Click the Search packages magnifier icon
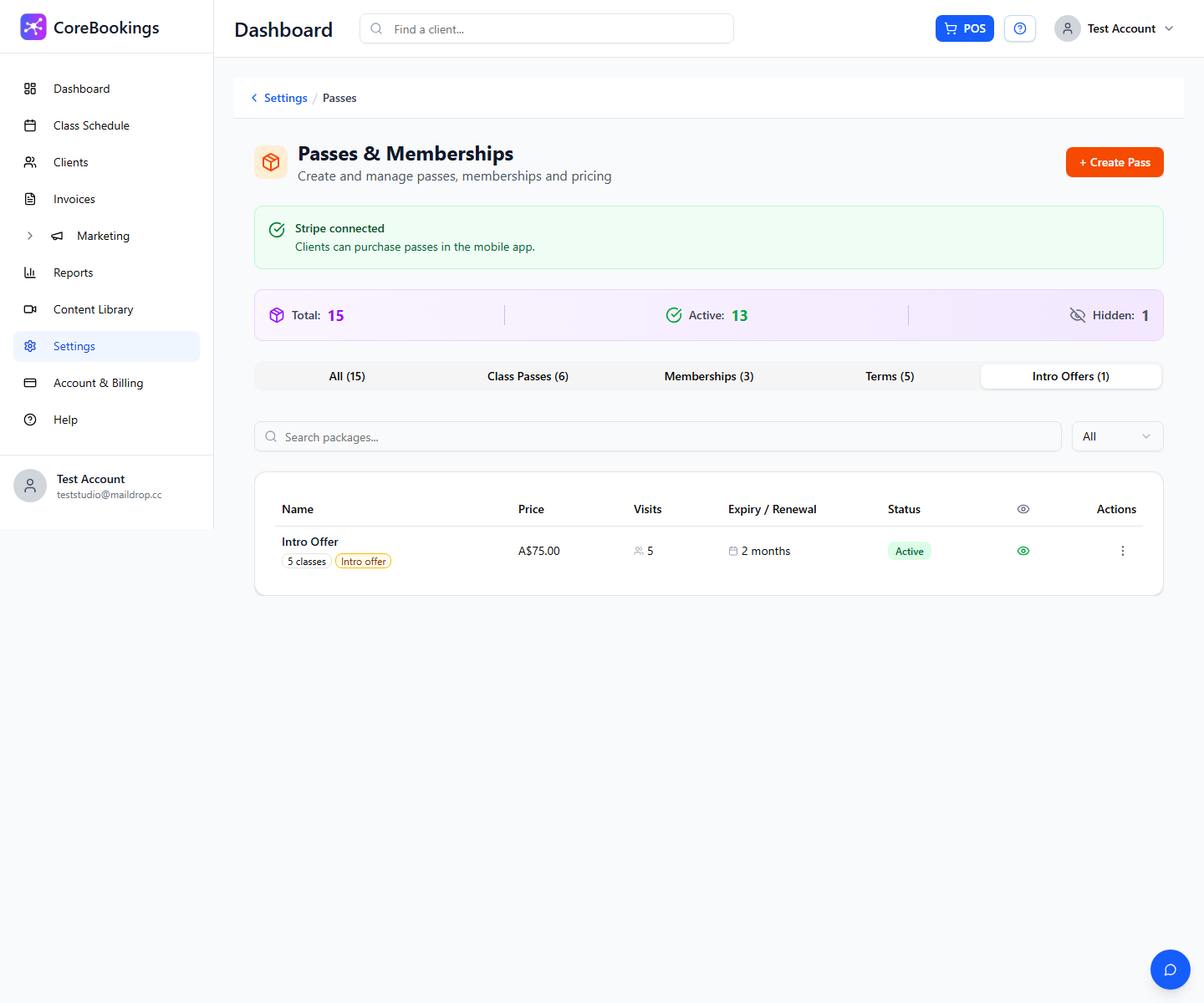This screenshot has width=1204, height=1003. click(x=271, y=436)
